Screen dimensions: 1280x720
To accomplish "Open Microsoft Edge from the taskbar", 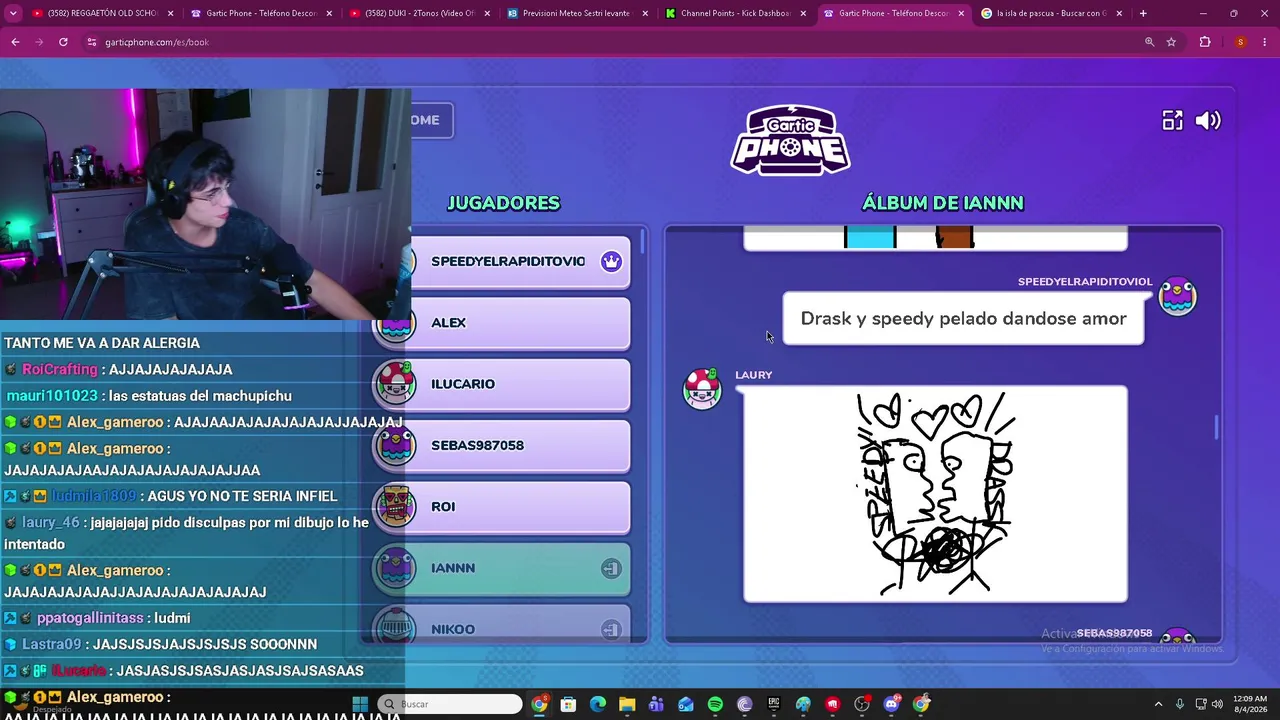I will click(598, 704).
